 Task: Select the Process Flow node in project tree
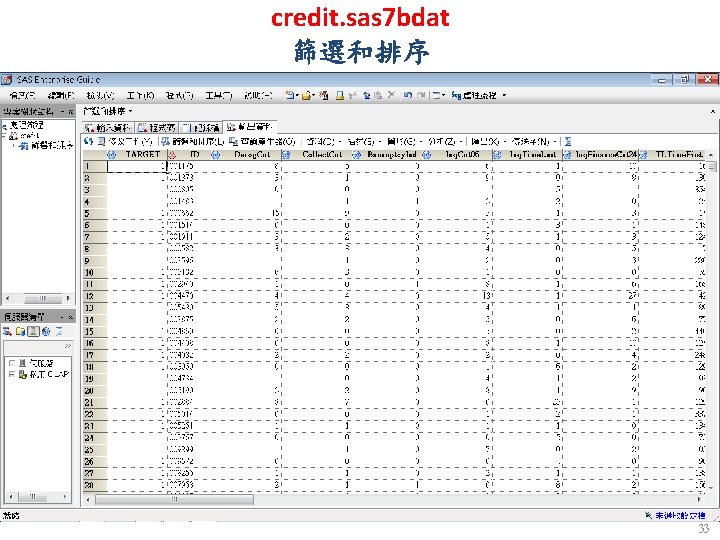[23, 125]
